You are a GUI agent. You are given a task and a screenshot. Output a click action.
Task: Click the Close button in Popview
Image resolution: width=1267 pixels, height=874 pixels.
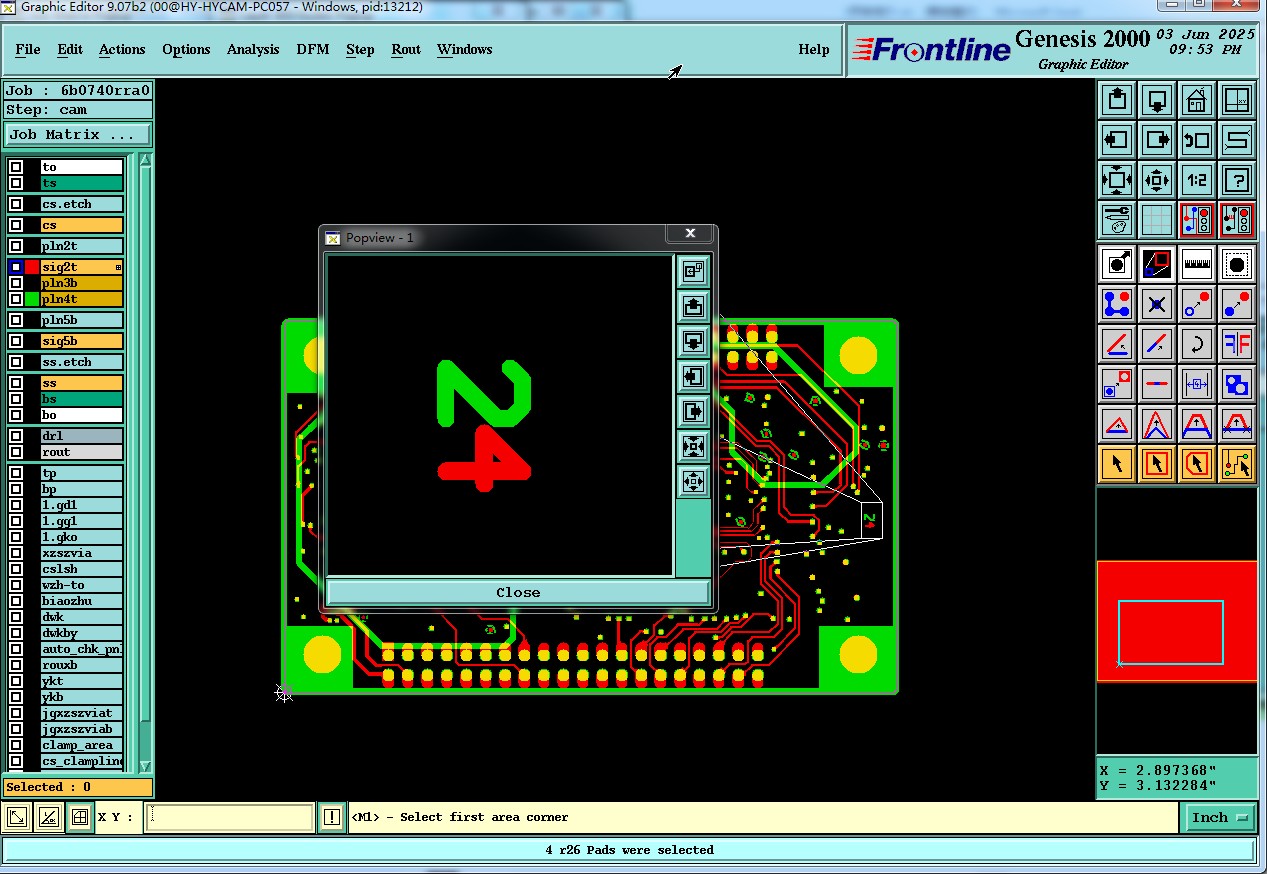pos(518,592)
